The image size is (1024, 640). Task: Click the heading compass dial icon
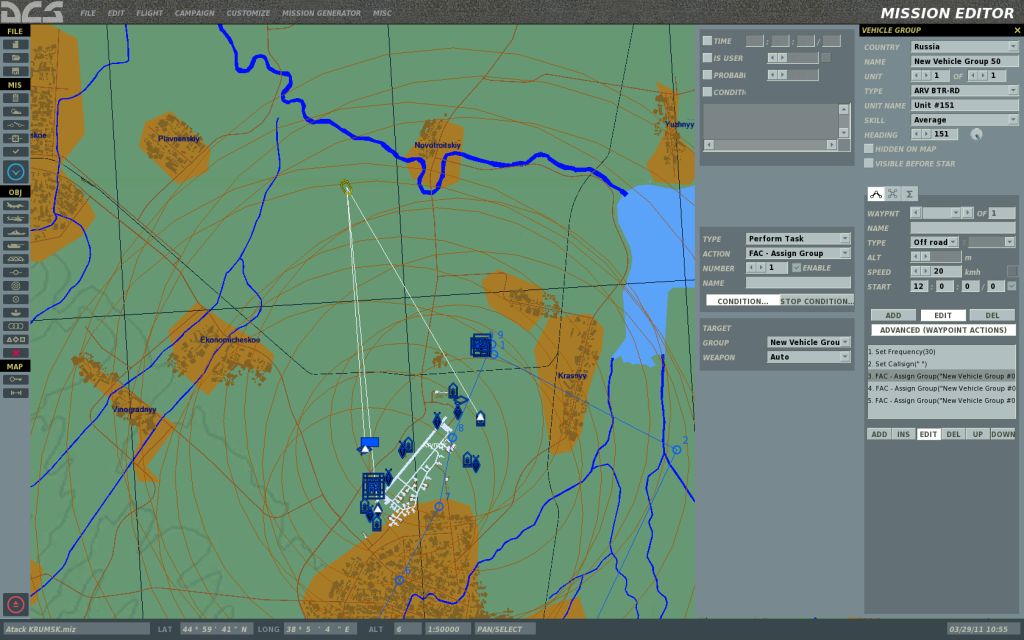coord(976,134)
